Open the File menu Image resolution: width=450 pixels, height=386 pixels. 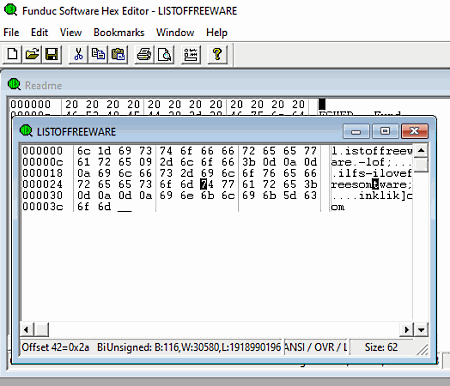pyautogui.click(x=11, y=32)
